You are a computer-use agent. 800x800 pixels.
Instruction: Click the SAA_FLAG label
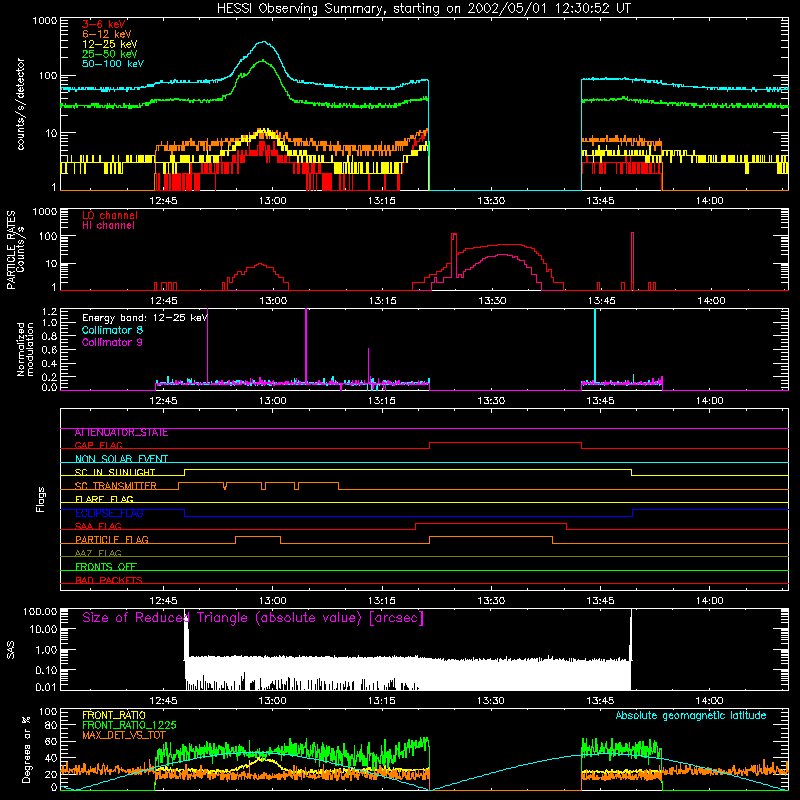click(98, 526)
